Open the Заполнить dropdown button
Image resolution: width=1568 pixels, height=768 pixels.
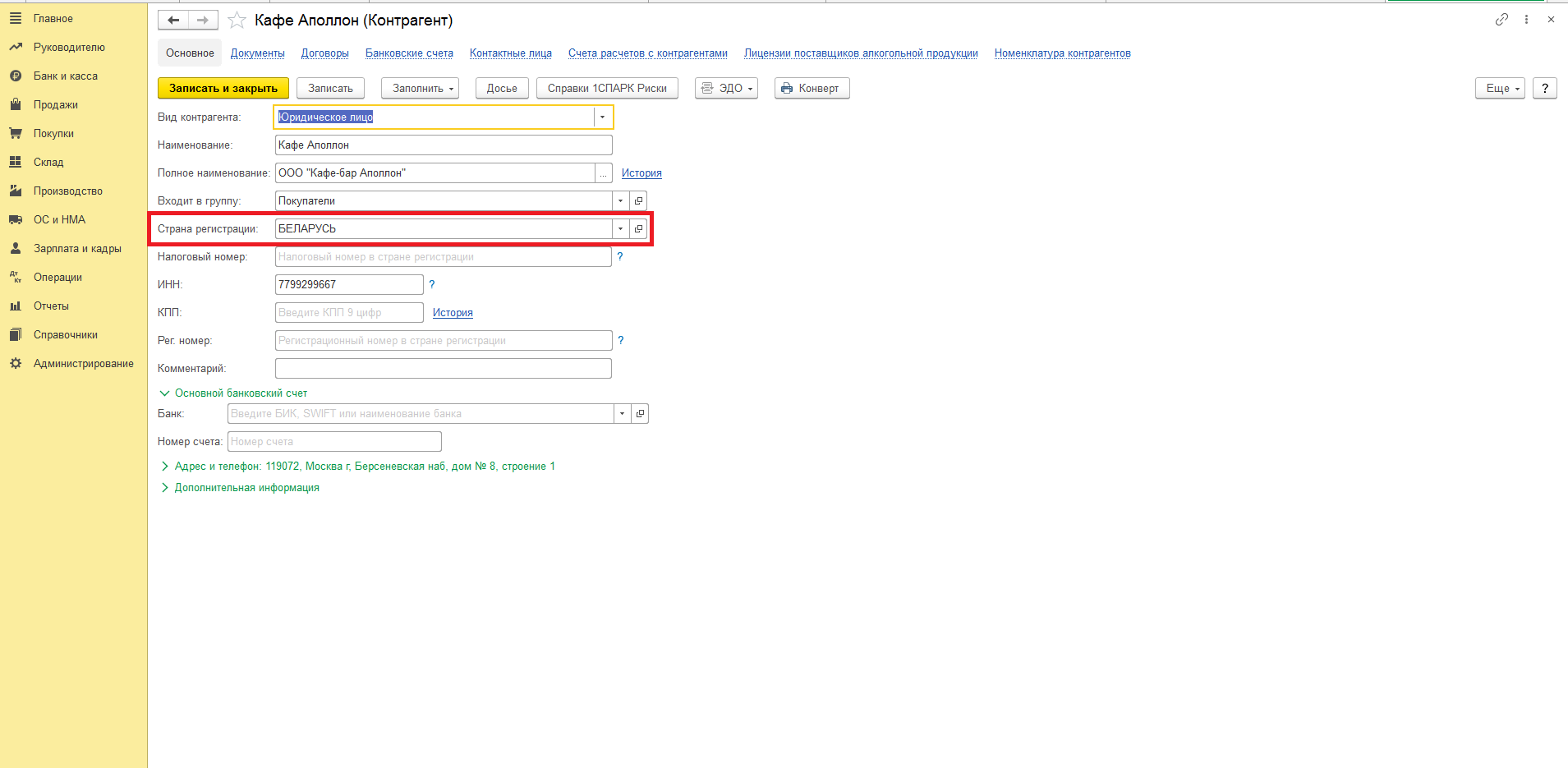click(x=420, y=88)
